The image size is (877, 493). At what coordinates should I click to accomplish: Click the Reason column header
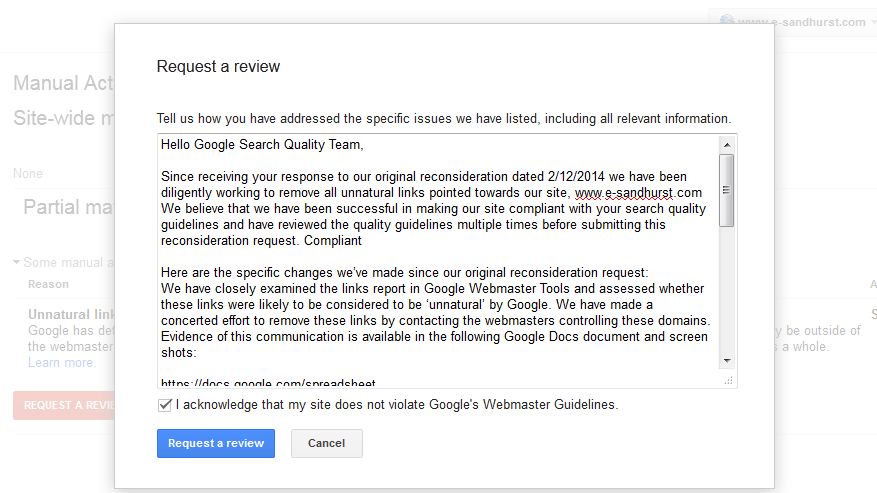coord(49,284)
